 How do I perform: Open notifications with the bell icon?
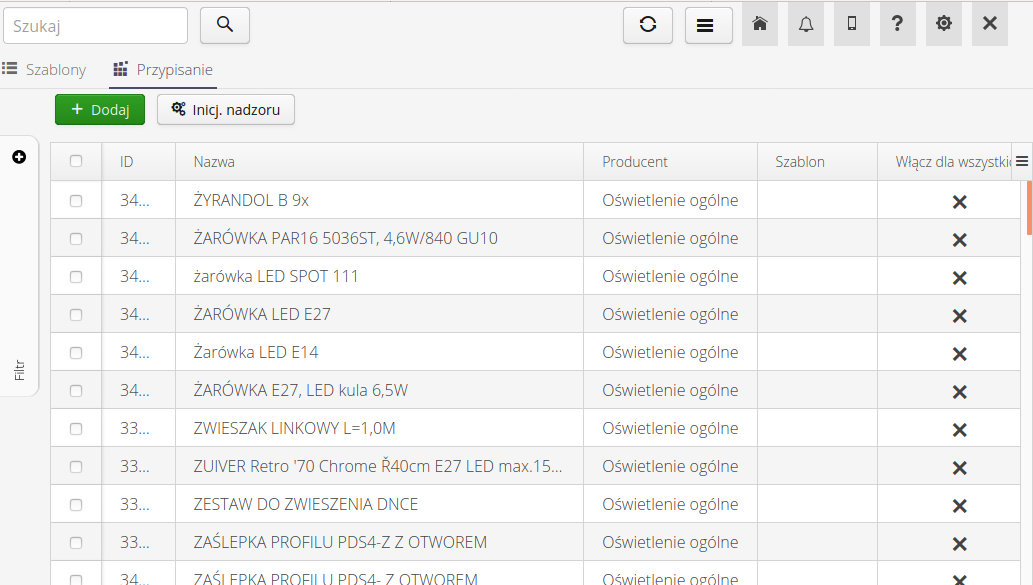pos(805,24)
